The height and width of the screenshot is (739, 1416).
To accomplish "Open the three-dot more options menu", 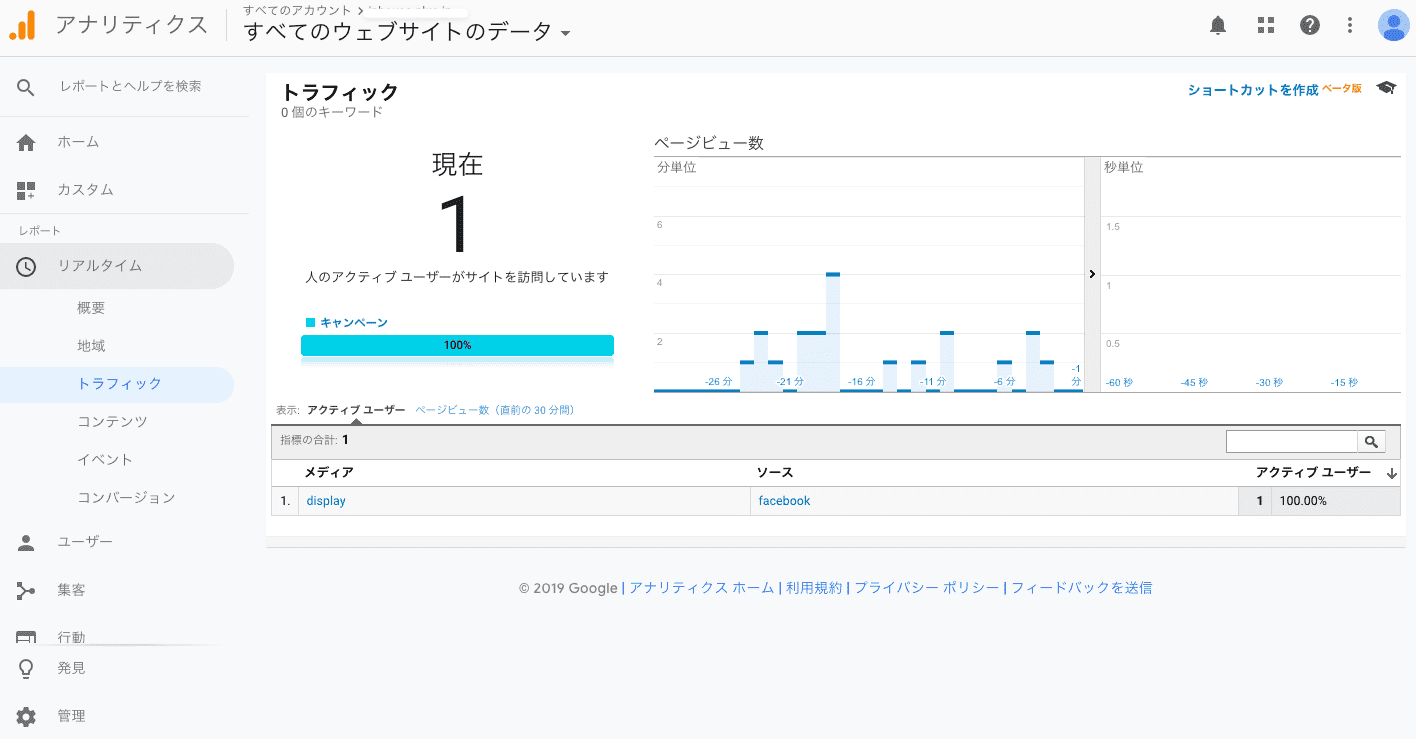I will [x=1350, y=26].
